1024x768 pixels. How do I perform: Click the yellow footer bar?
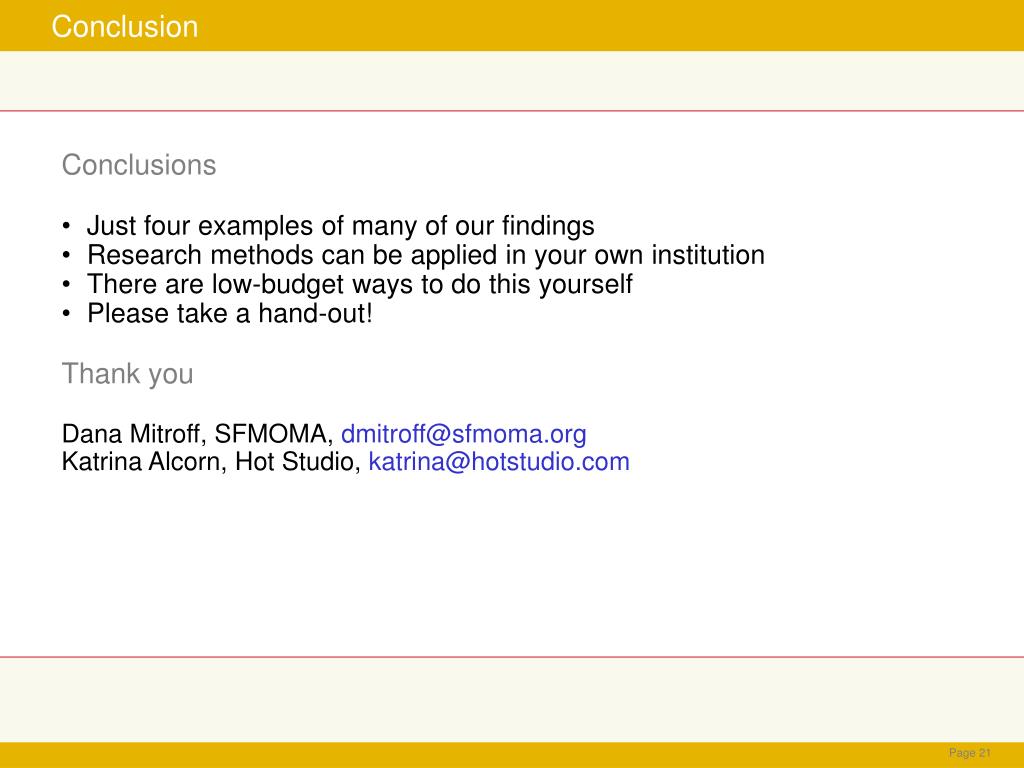click(512, 755)
